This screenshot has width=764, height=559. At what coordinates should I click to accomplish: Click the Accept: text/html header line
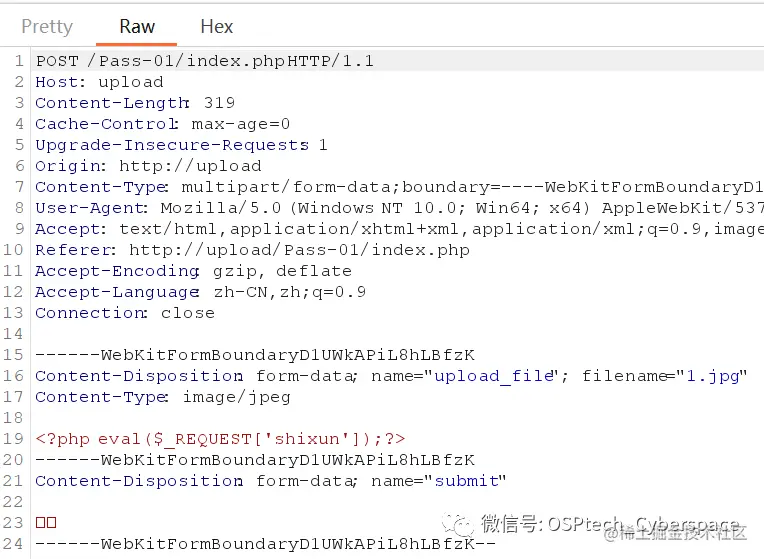pyautogui.click(x=399, y=229)
